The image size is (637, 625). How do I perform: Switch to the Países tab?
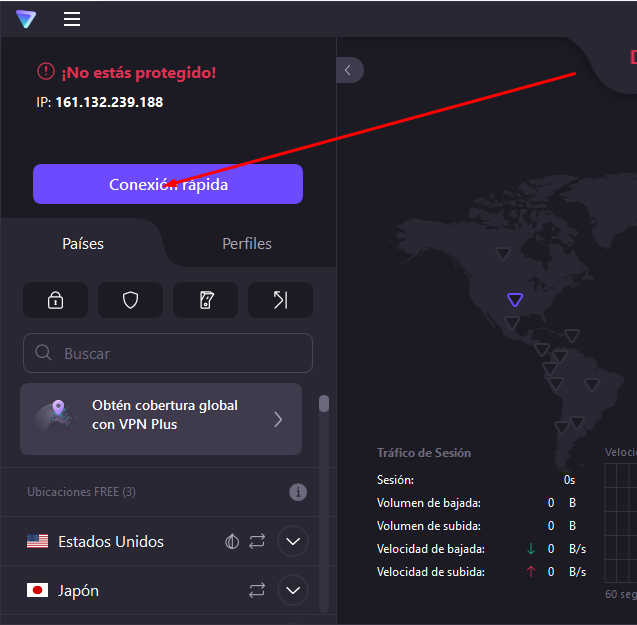[x=83, y=244]
